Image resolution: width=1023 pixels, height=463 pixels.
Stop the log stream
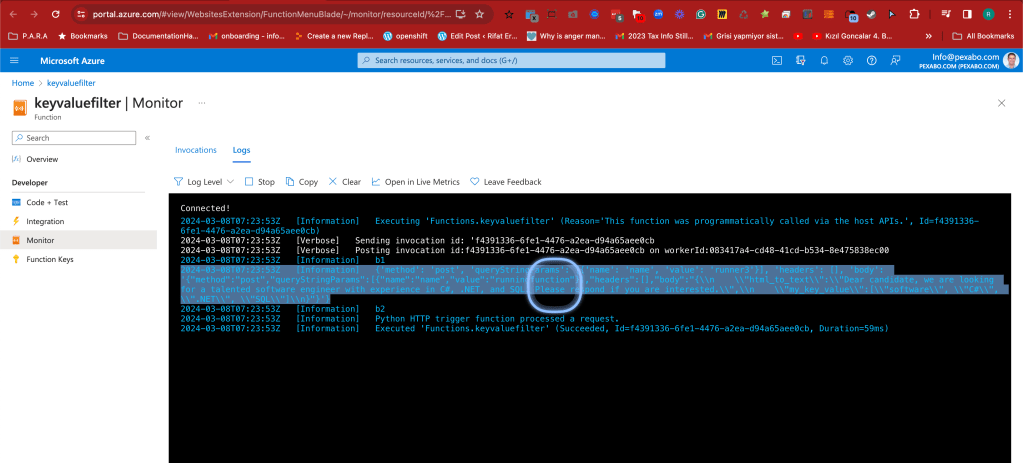click(x=260, y=182)
